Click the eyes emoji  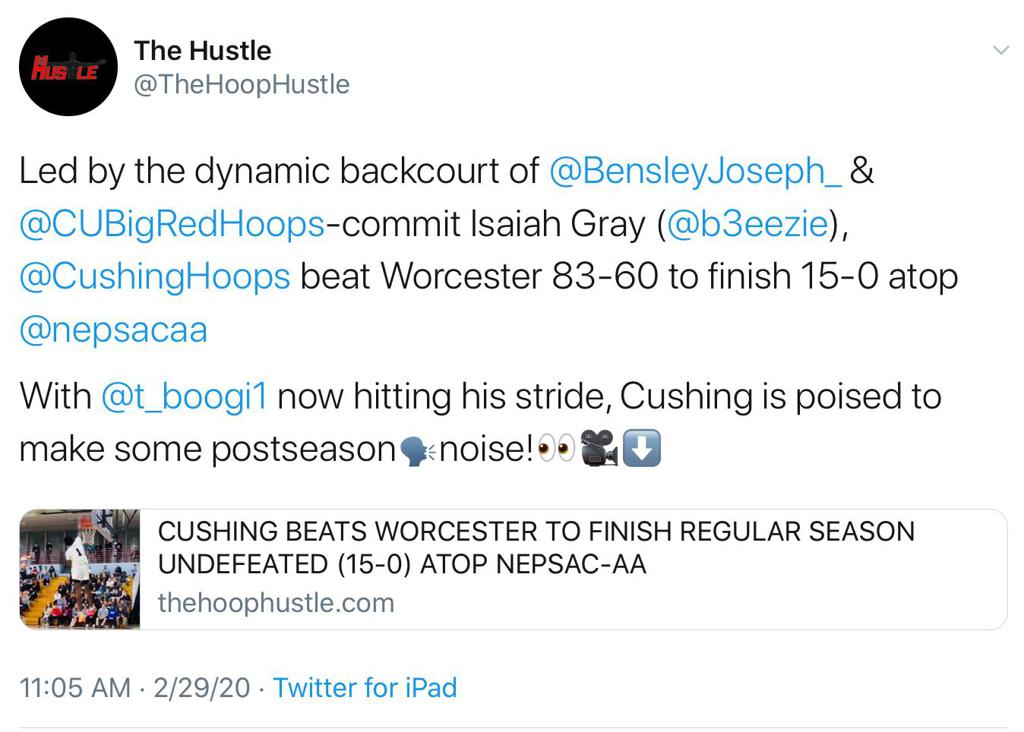tap(555, 451)
